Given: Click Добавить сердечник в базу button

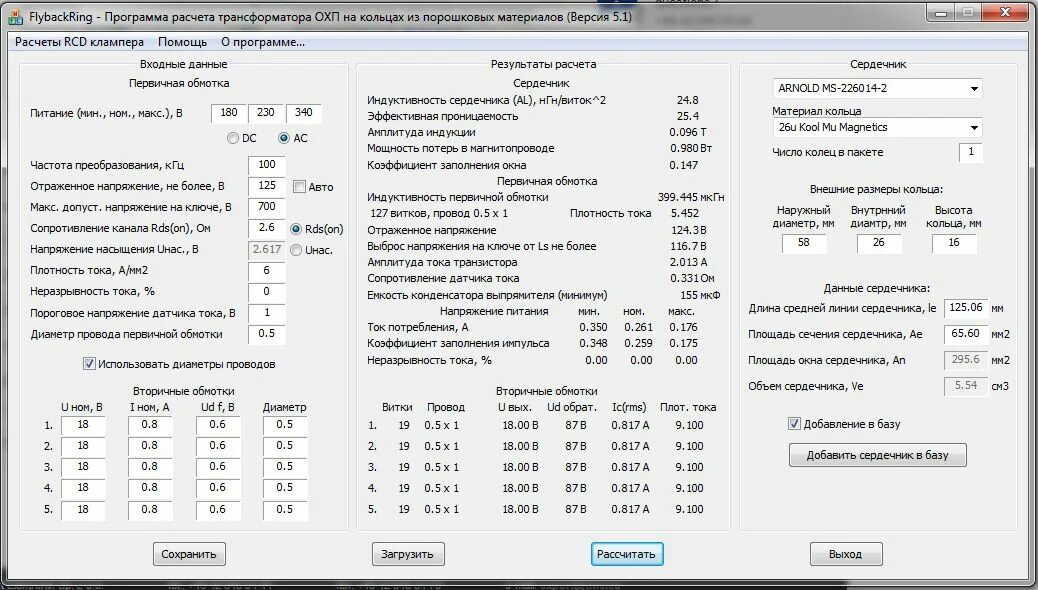Looking at the screenshot, I should (x=878, y=456).
